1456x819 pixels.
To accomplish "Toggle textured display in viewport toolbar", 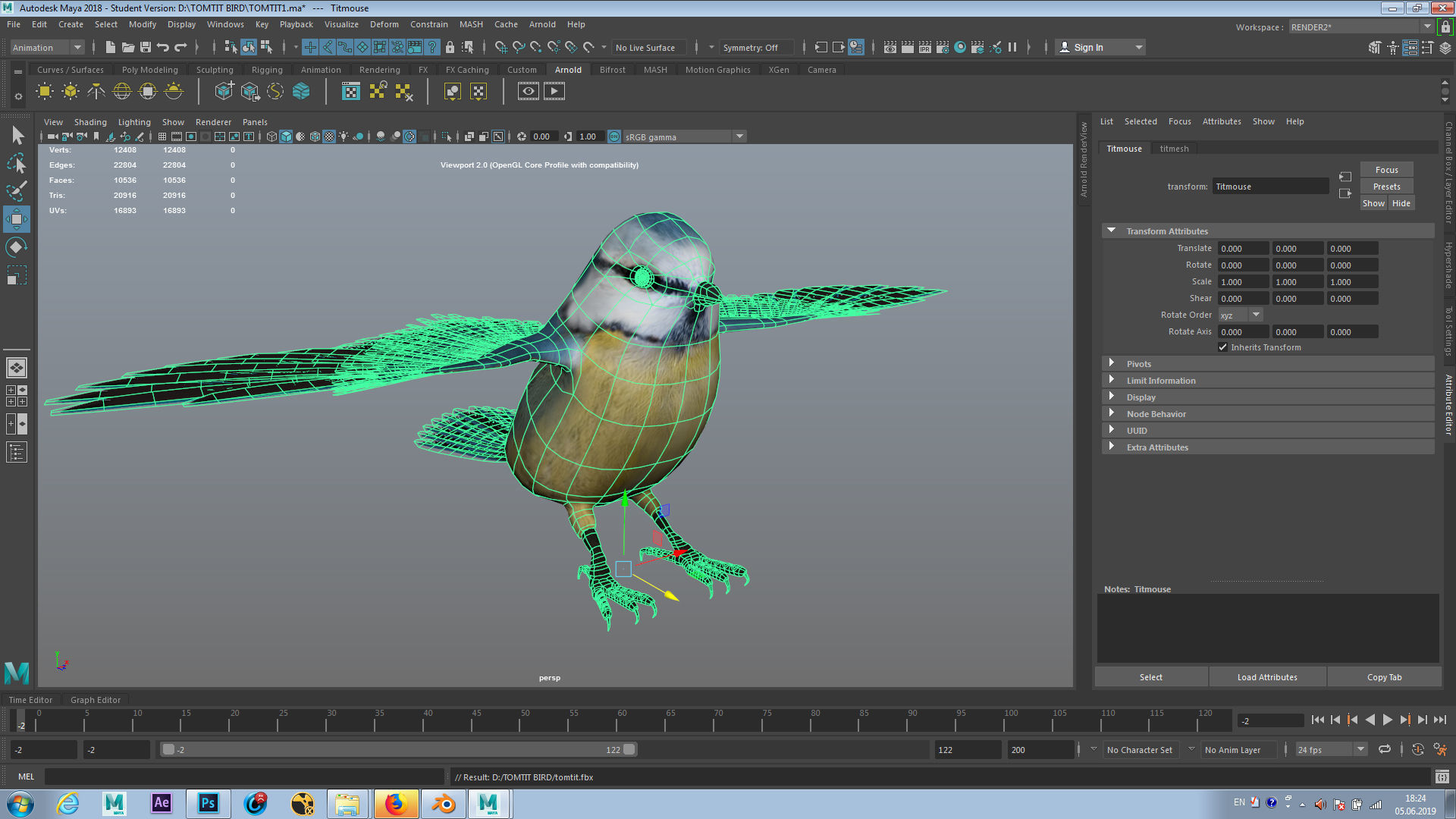I will [329, 136].
